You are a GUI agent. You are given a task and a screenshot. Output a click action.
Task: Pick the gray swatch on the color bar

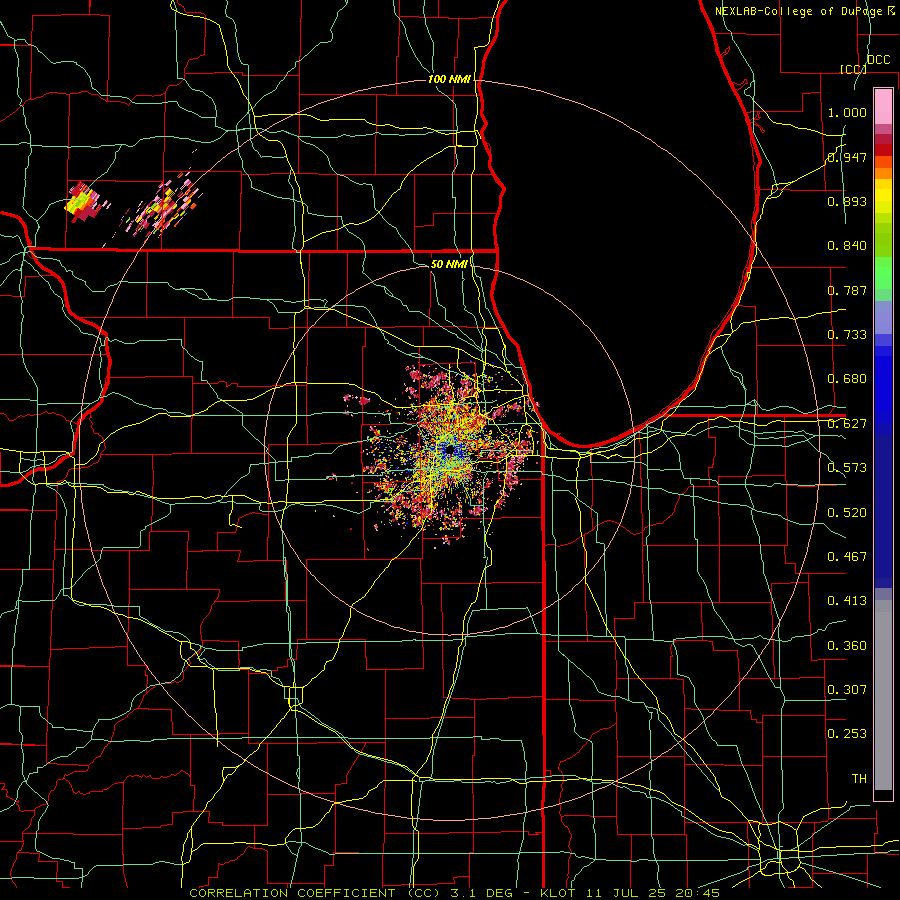point(883,695)
